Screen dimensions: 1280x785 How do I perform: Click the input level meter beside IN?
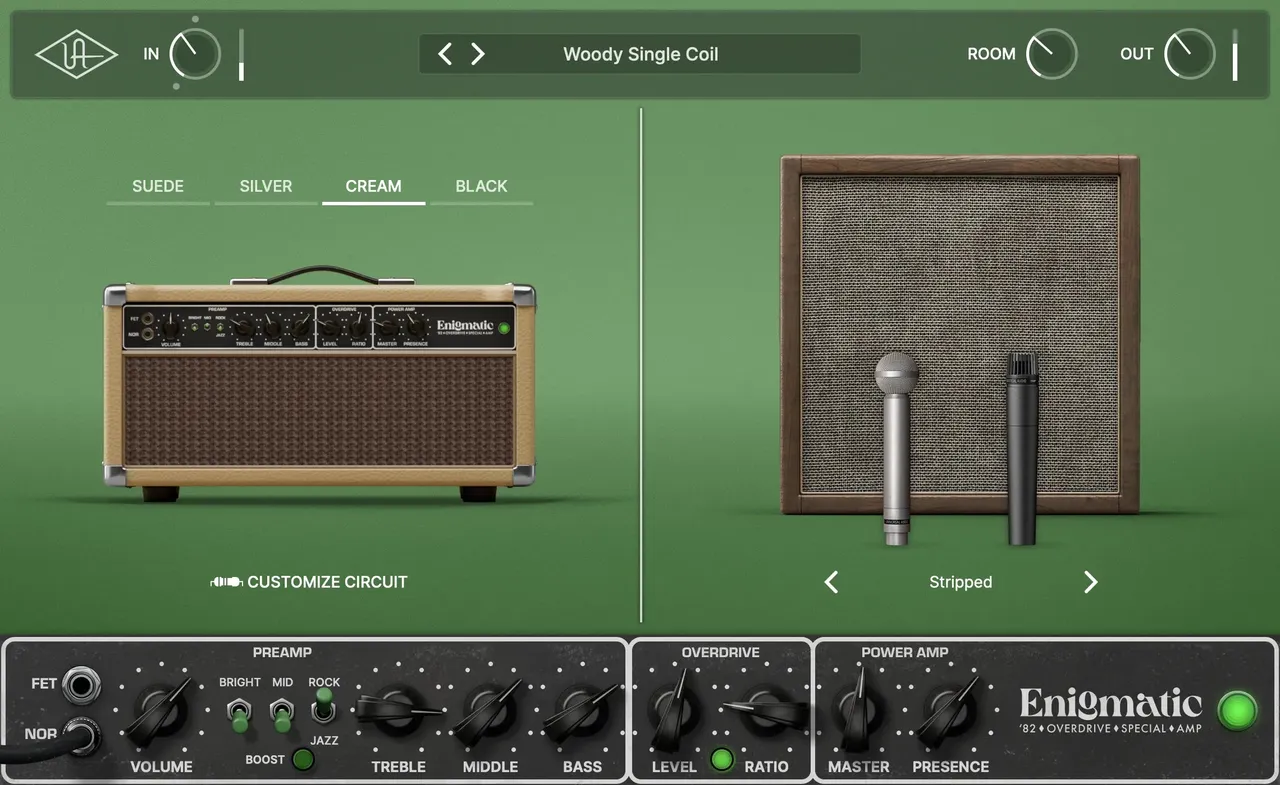click(241, 55)
